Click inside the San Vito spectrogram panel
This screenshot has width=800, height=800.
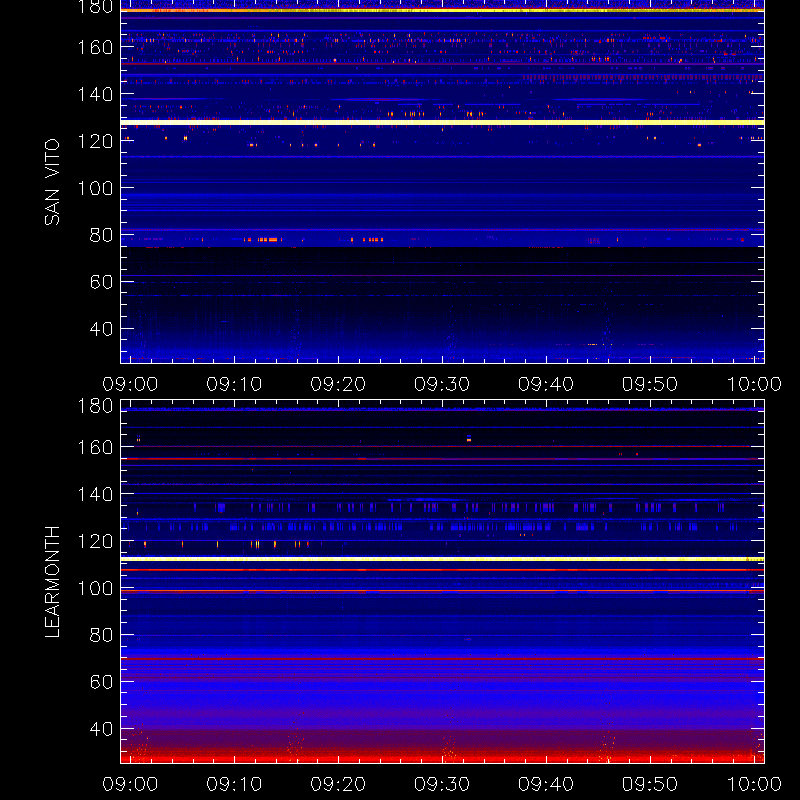tap(442, 182)
